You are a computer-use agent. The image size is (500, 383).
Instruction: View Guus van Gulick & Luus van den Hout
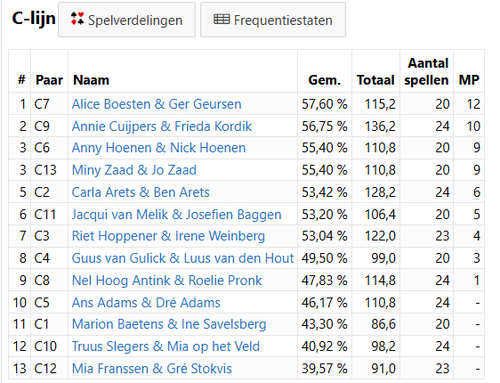[x=183, y=258]
